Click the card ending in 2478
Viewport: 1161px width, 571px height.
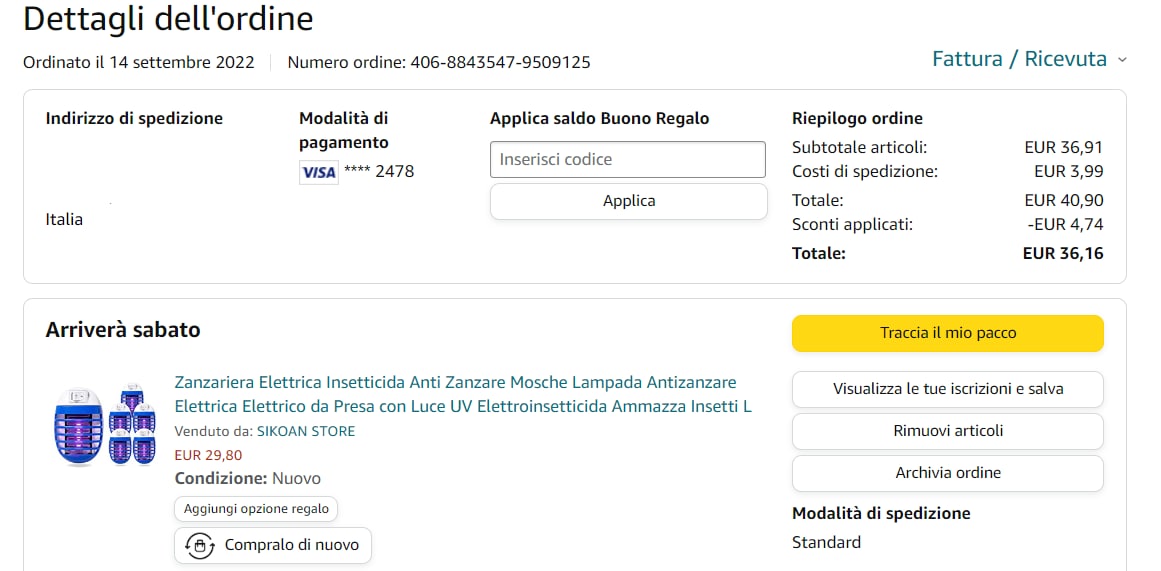point(379,171)
